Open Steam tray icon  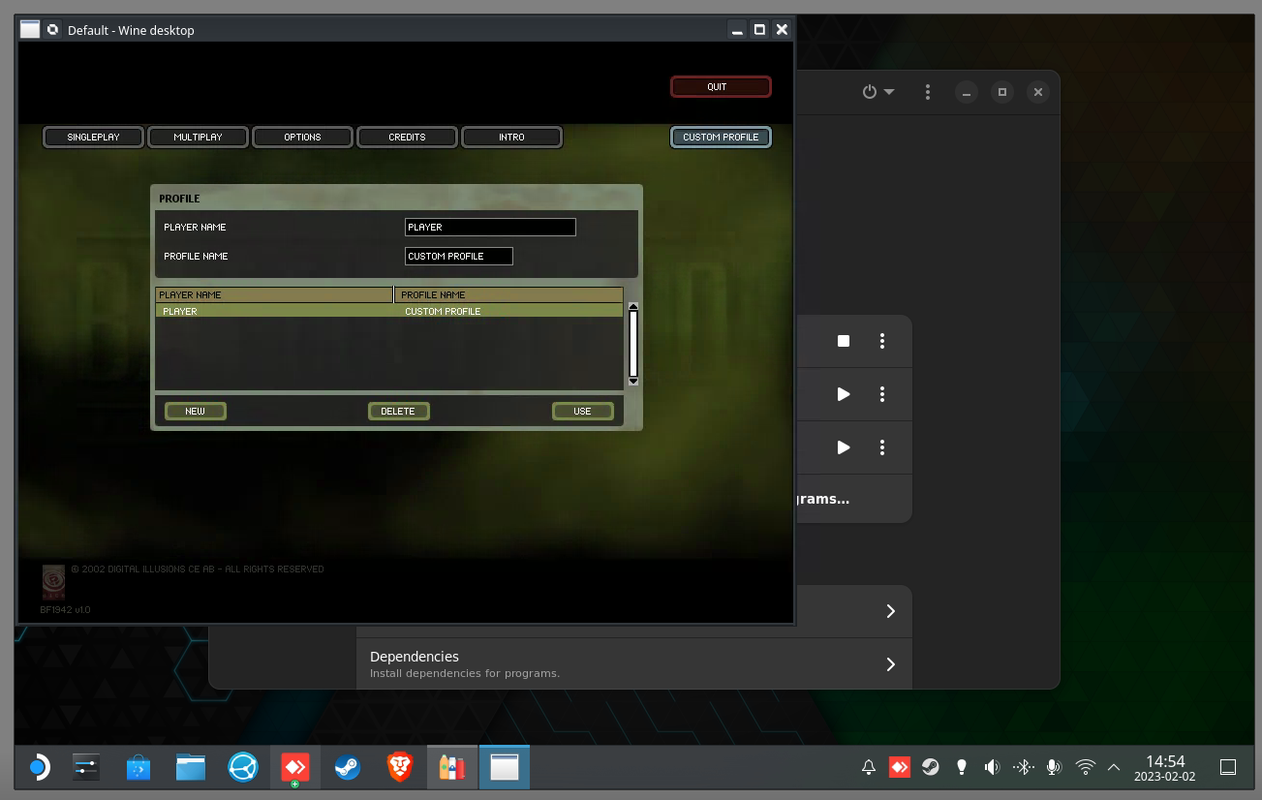(x=930, y=768)
